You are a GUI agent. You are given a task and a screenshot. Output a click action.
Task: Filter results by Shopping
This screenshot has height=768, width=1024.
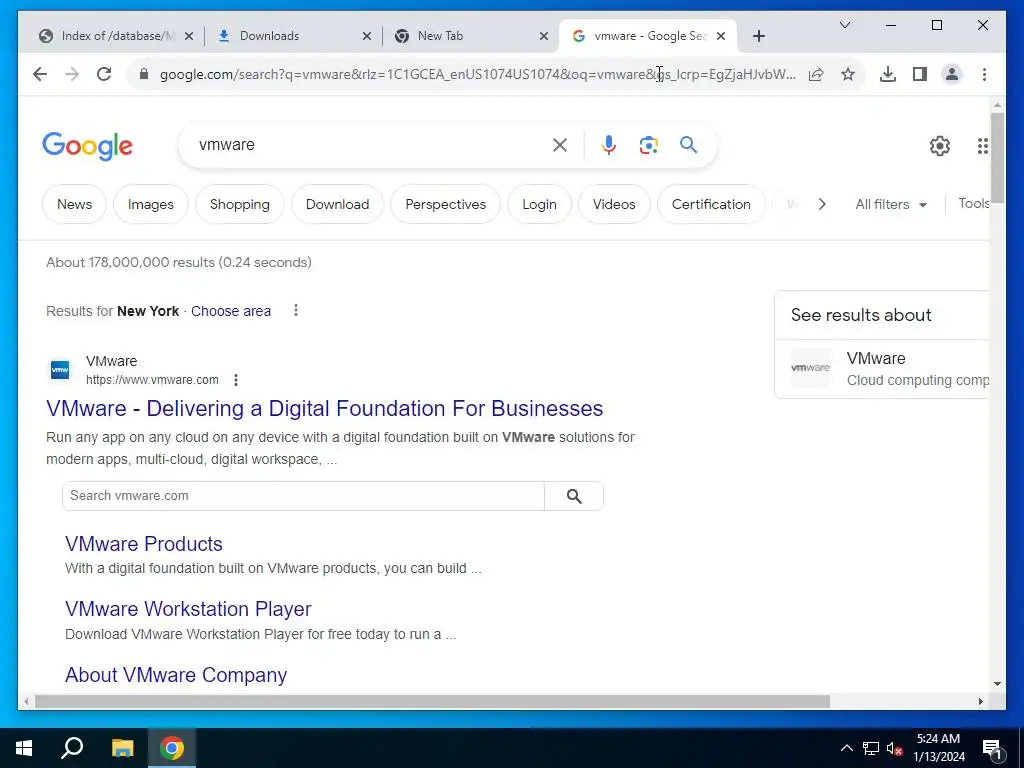click(240, 204)
